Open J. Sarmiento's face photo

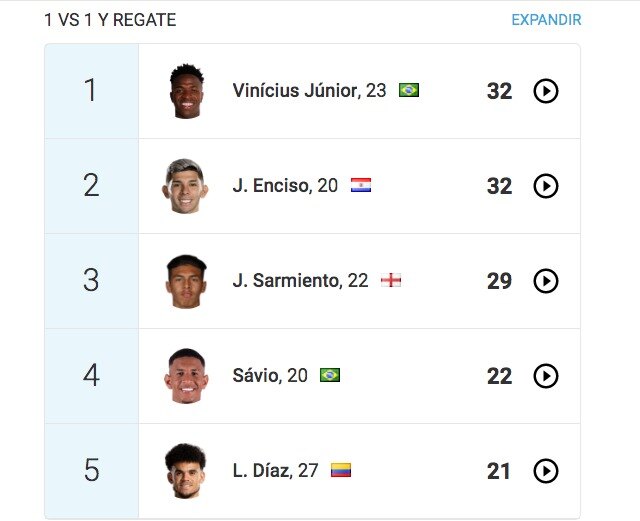[x=186, y=281]
